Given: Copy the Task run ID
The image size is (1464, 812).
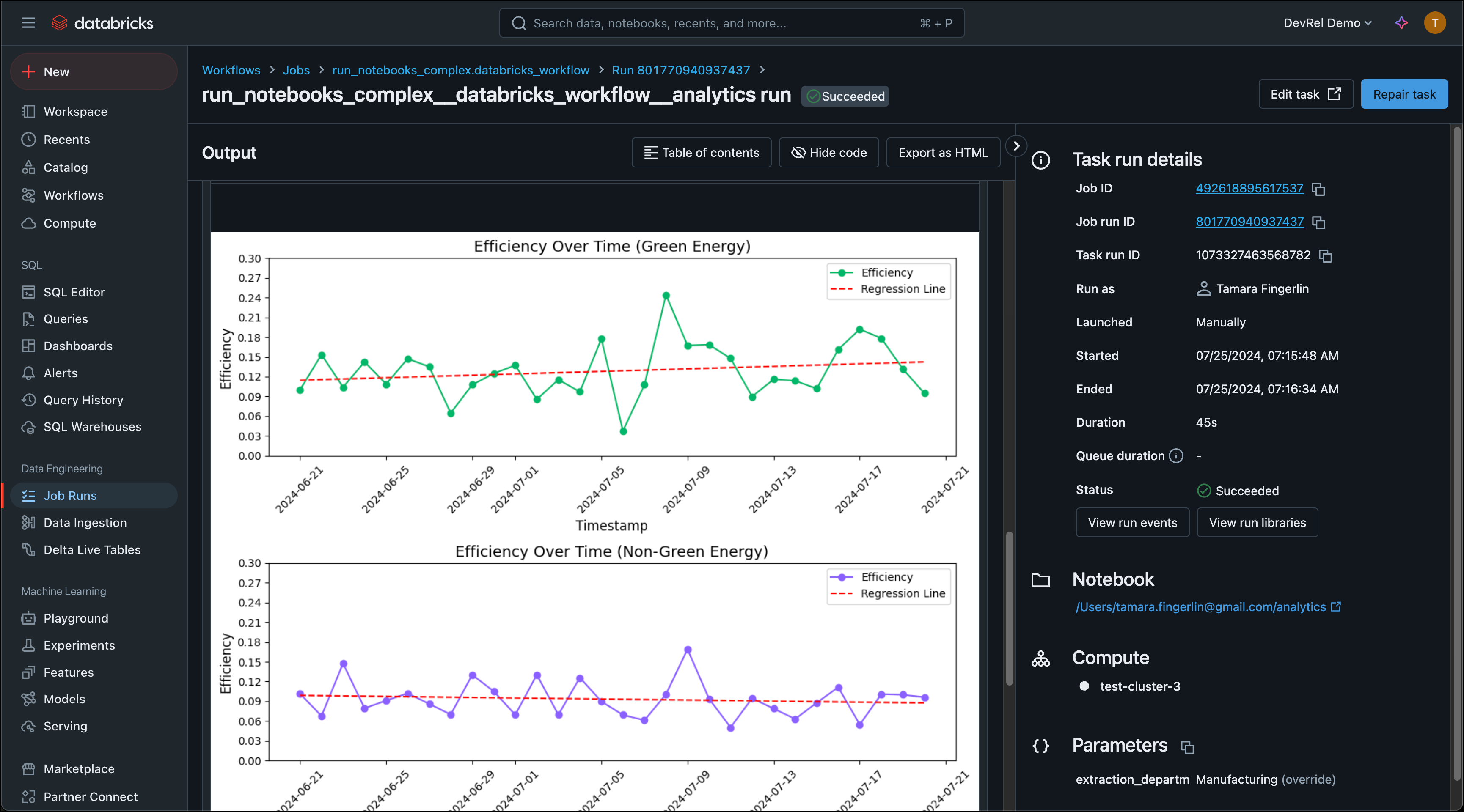Looking at the screenshot, I should coord(1326,256).
